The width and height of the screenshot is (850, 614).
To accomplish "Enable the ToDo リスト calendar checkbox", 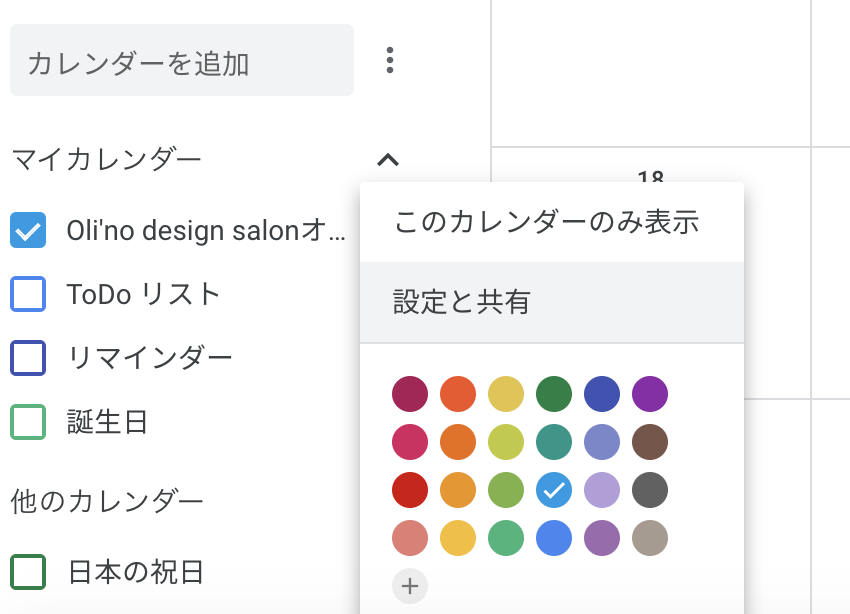I will click(28, 294).
